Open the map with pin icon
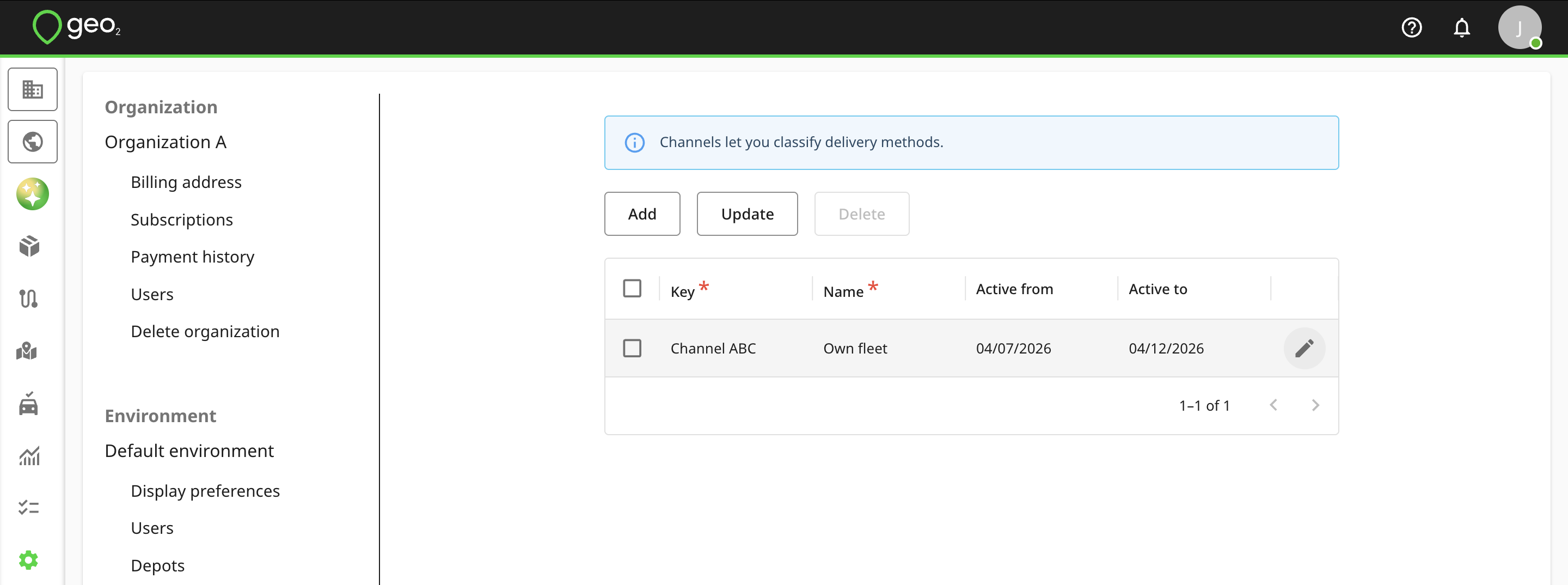This screenshot has height=585, width=1568. 27,351
